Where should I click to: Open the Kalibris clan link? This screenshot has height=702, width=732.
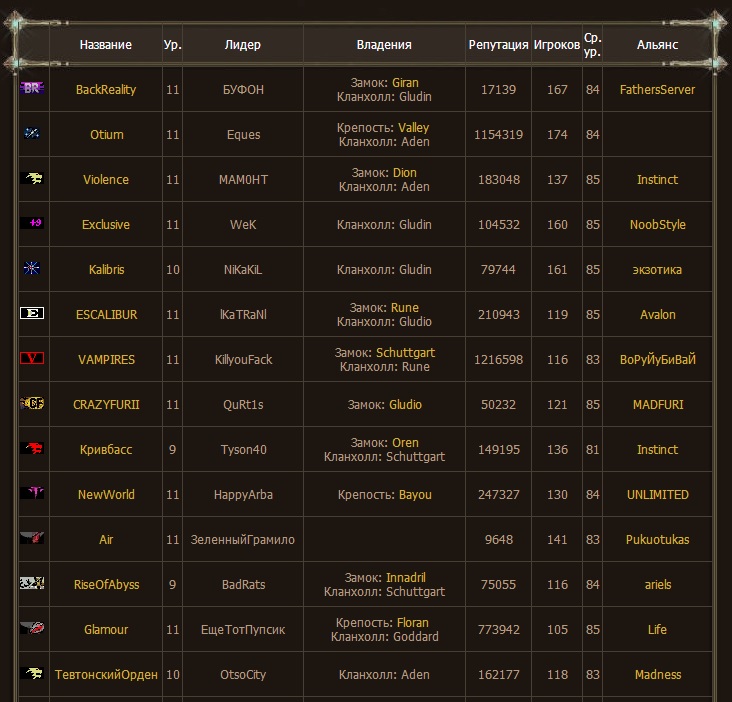106,270
